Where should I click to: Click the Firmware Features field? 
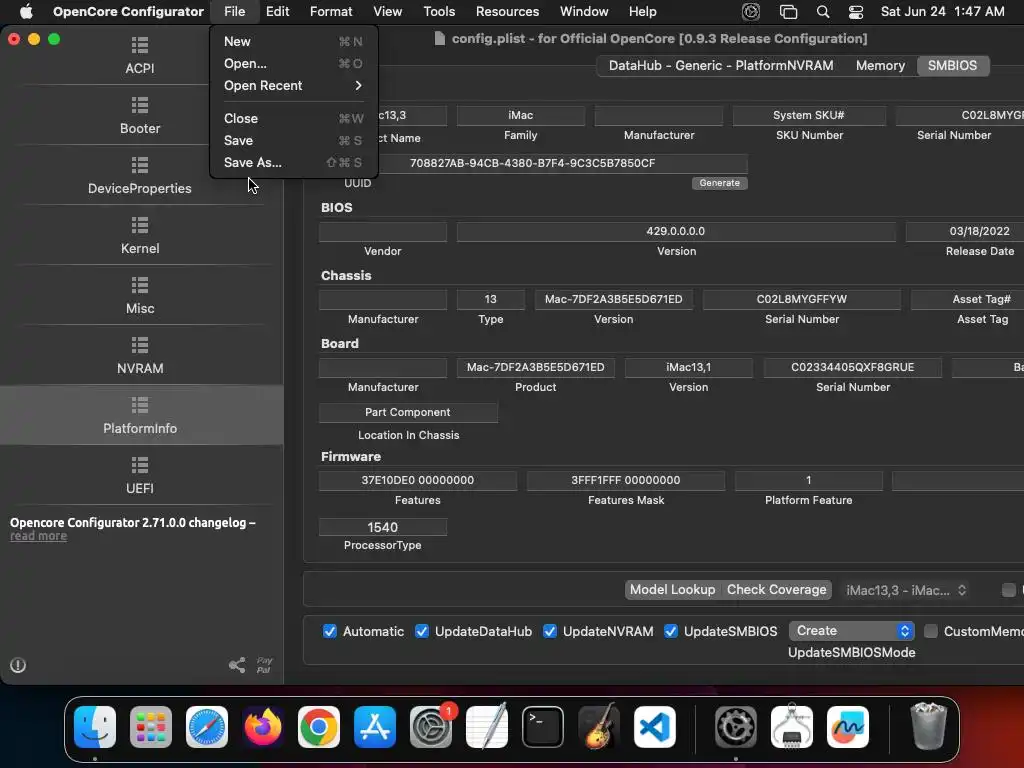click(418, 481)
